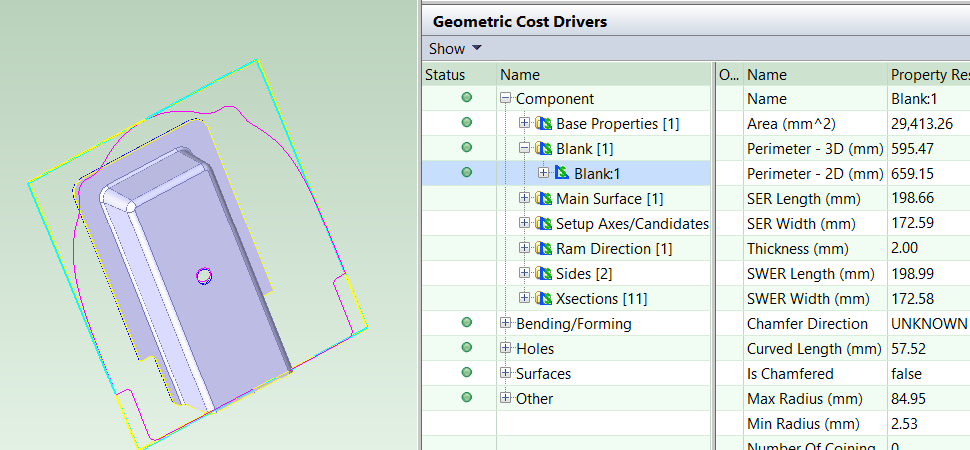Expand the Other tree node

click(x=506, y=398)
